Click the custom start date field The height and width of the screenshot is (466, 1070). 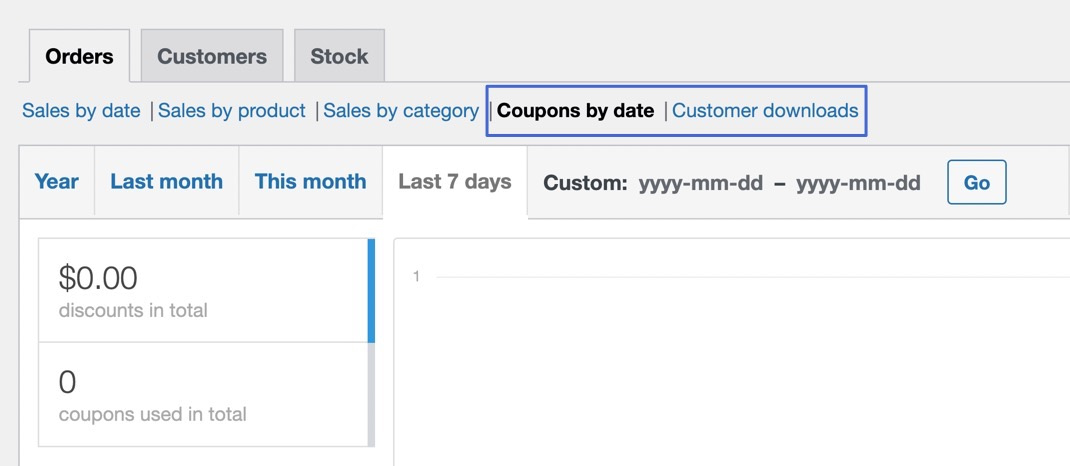coord(699,183)
